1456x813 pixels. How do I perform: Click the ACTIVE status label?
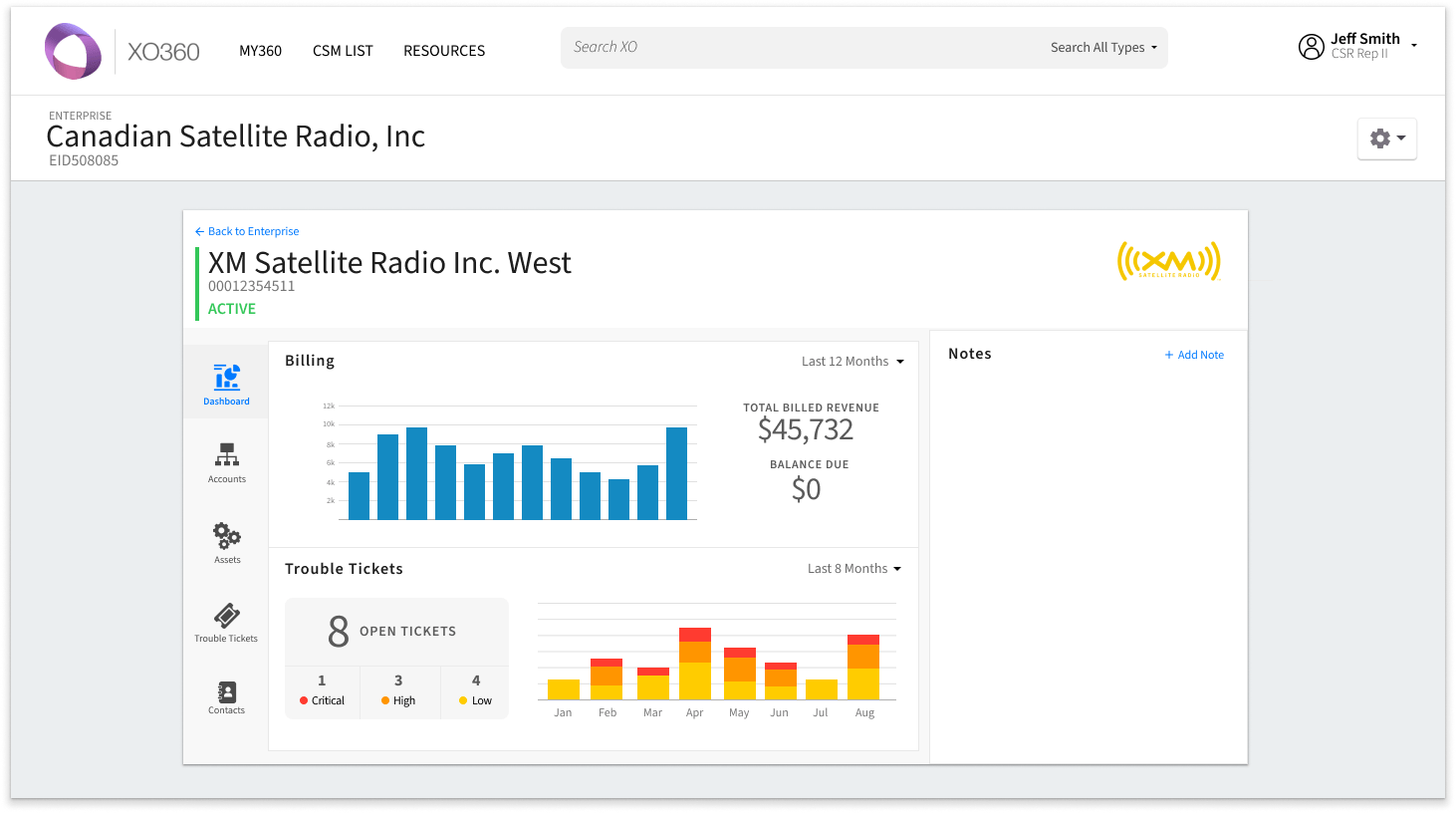coord(232,309)
